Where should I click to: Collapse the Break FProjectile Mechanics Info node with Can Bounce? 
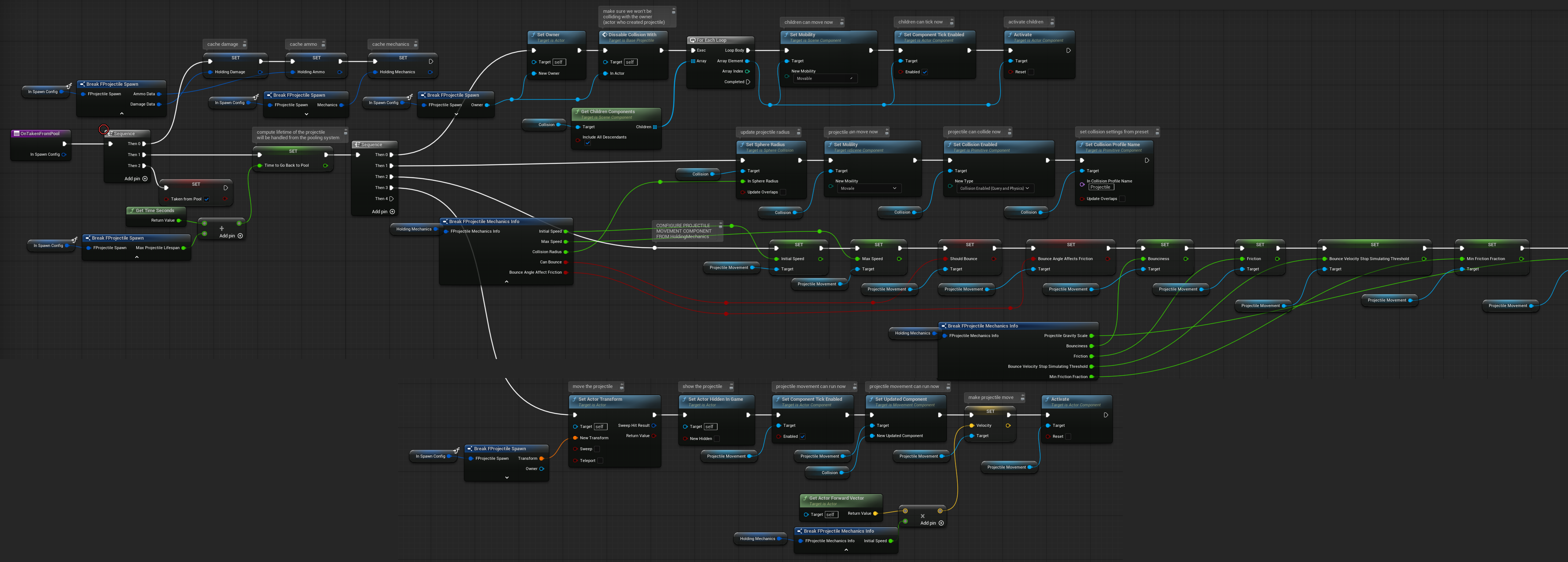click(506, 281)
